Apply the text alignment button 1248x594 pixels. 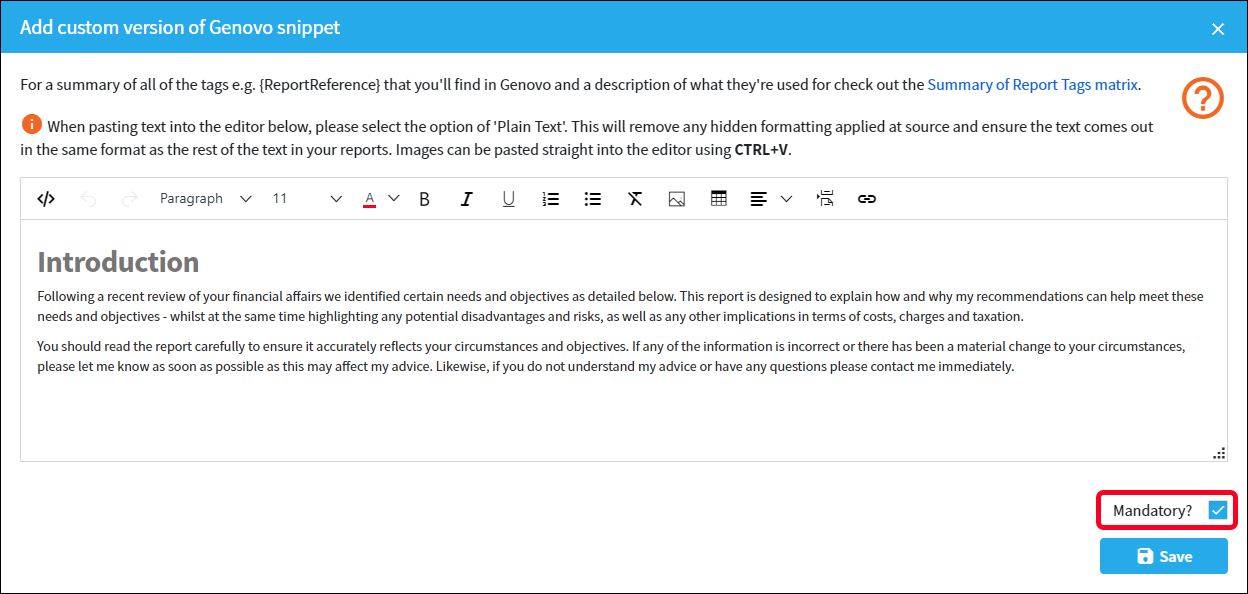[x=759, y=199]
